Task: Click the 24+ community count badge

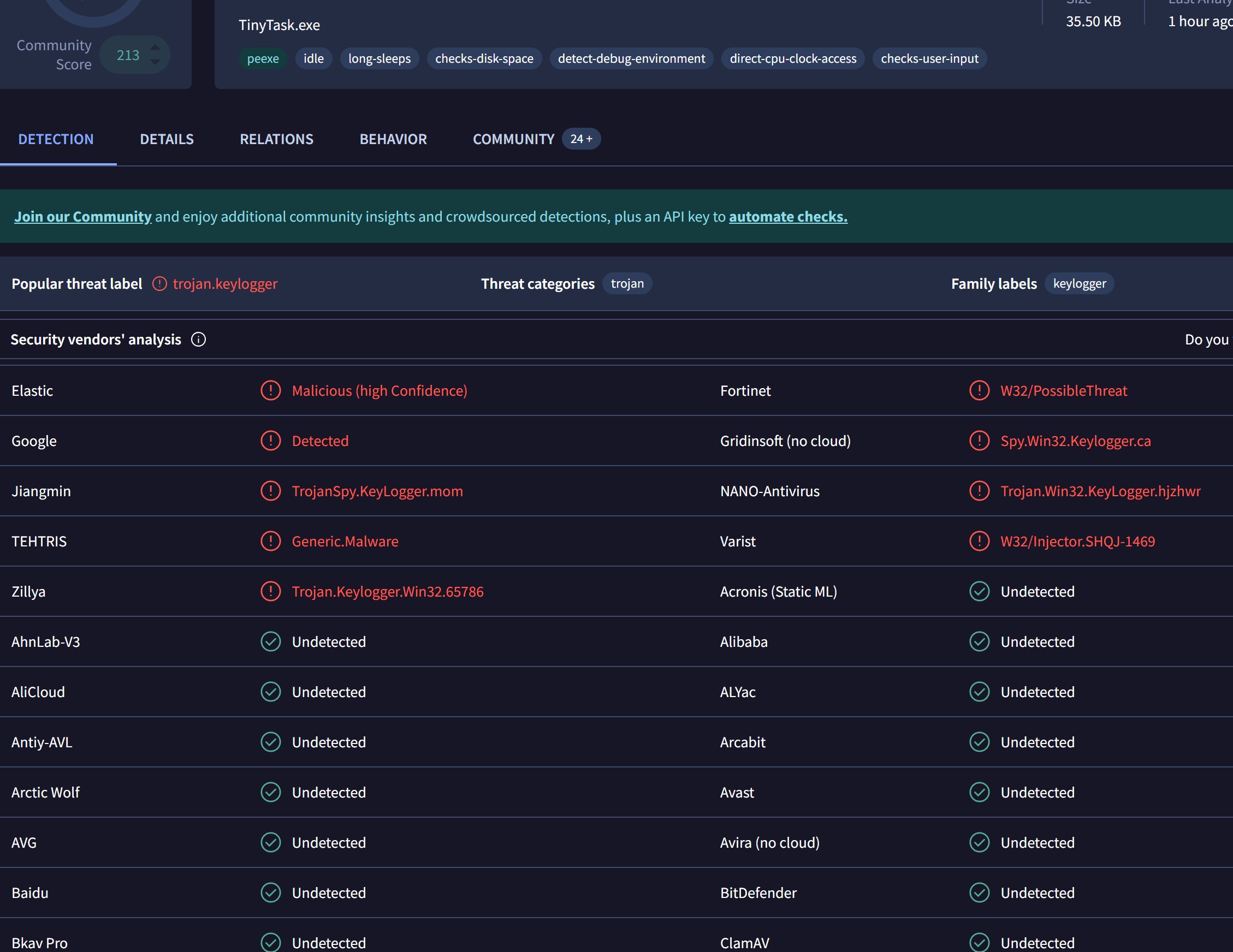Action: pyautogui.click(x=581, y=139)
